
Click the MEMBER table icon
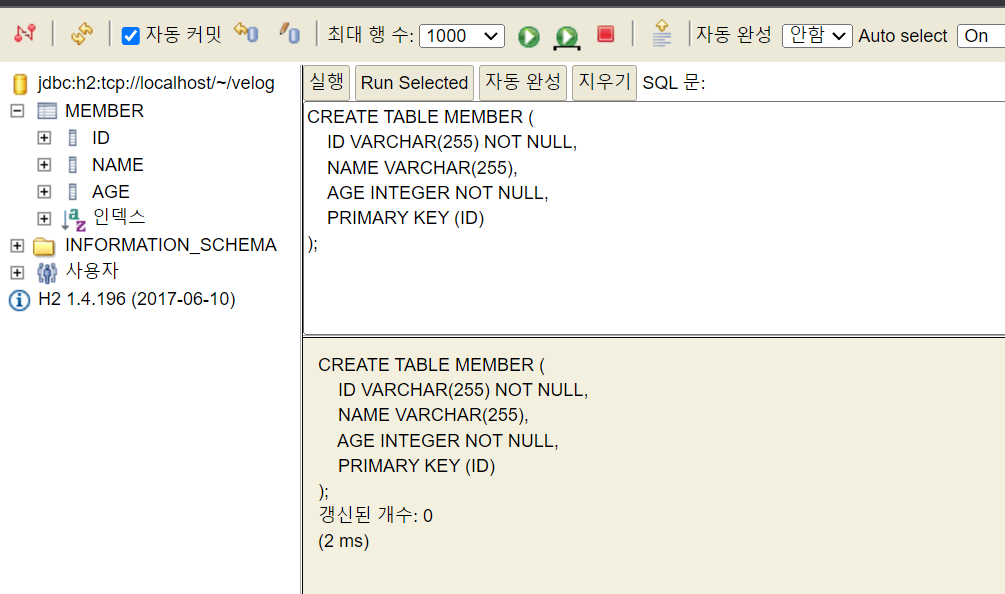[47, 111]
